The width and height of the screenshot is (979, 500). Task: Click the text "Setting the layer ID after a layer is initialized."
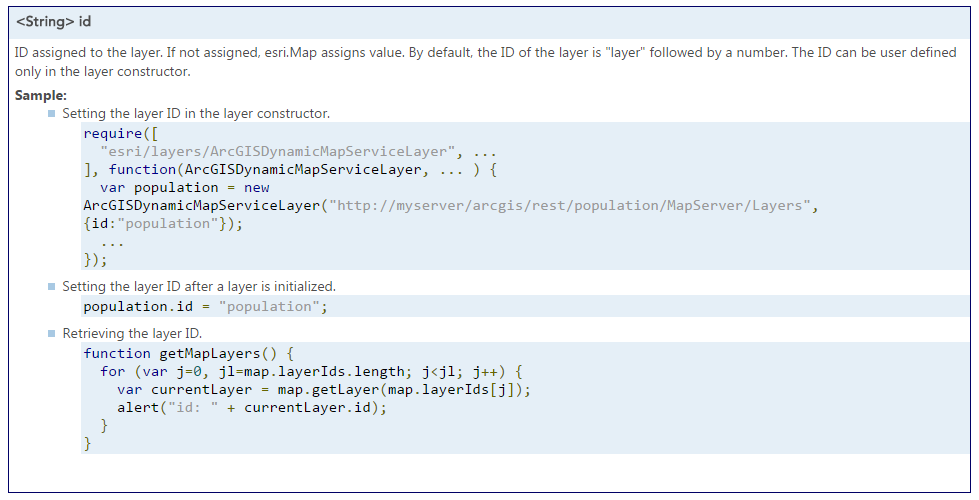(x=199, y=287)
